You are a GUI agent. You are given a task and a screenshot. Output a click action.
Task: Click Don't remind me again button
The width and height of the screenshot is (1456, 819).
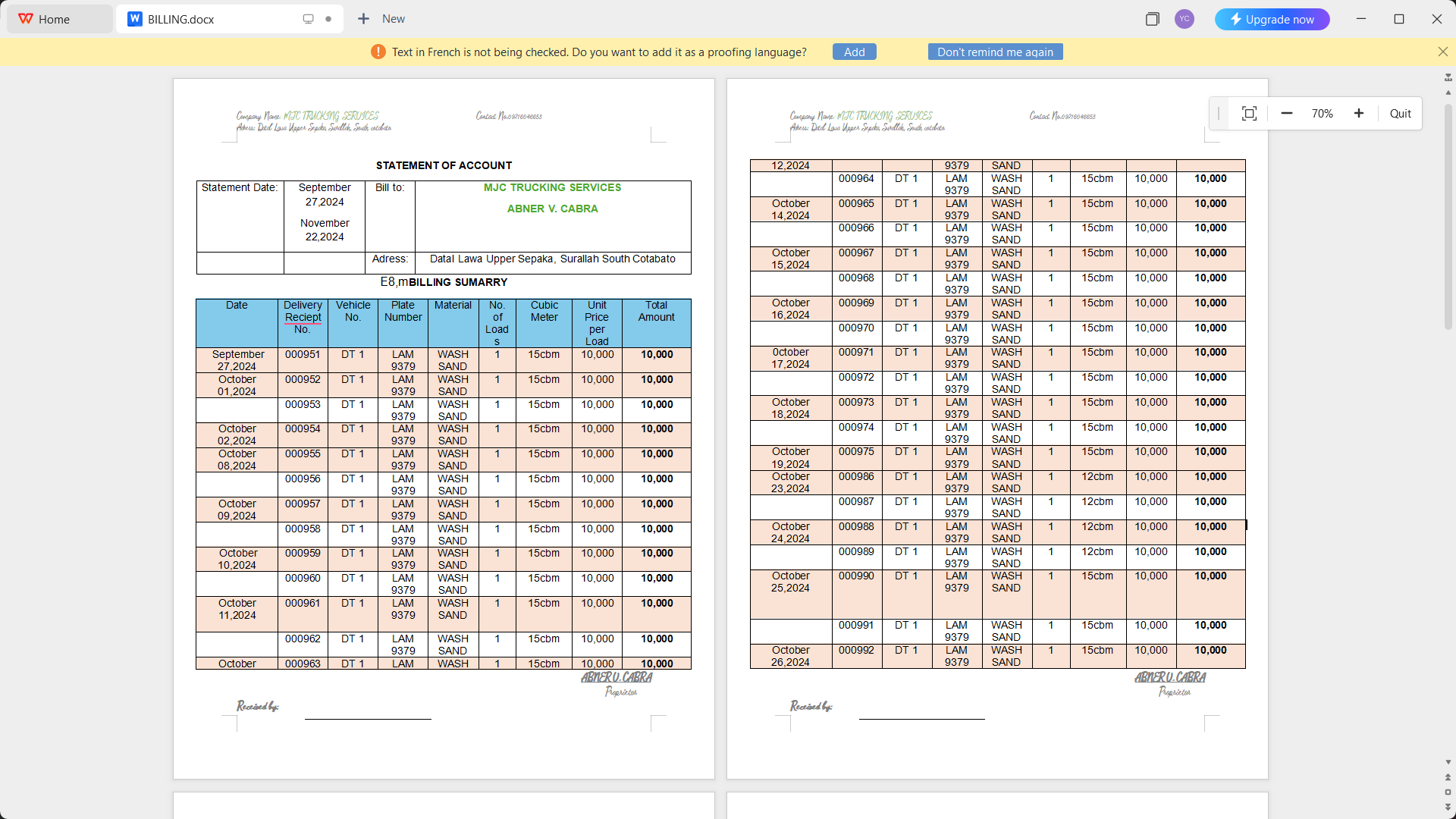click(995, 52)
